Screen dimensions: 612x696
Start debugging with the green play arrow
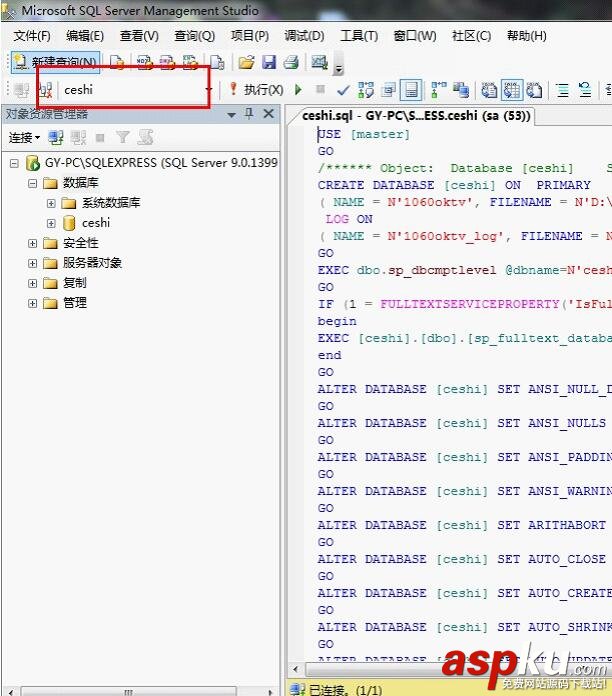(x=298, y=90)
